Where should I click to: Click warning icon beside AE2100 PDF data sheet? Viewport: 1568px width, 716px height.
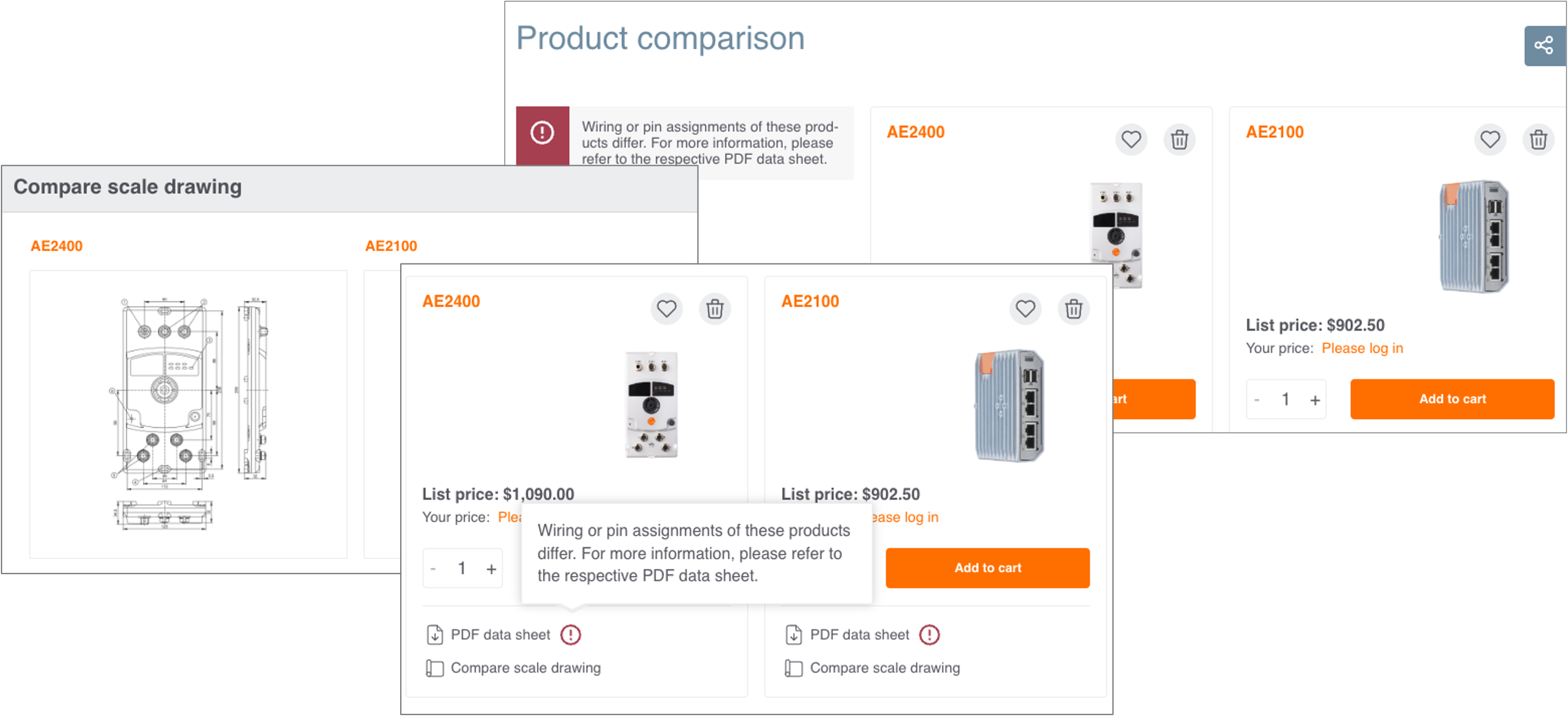(x=929, y=634)
